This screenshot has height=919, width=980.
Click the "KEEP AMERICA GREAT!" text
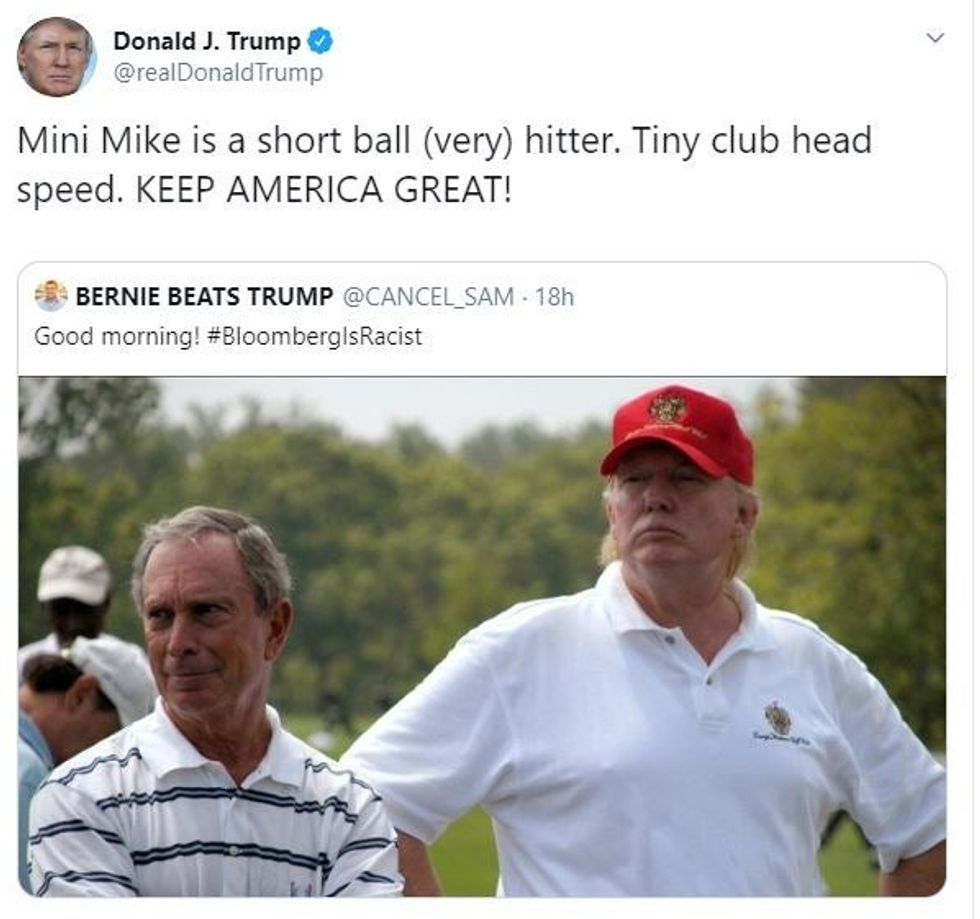pyautogui.click(x=324, y=190)
